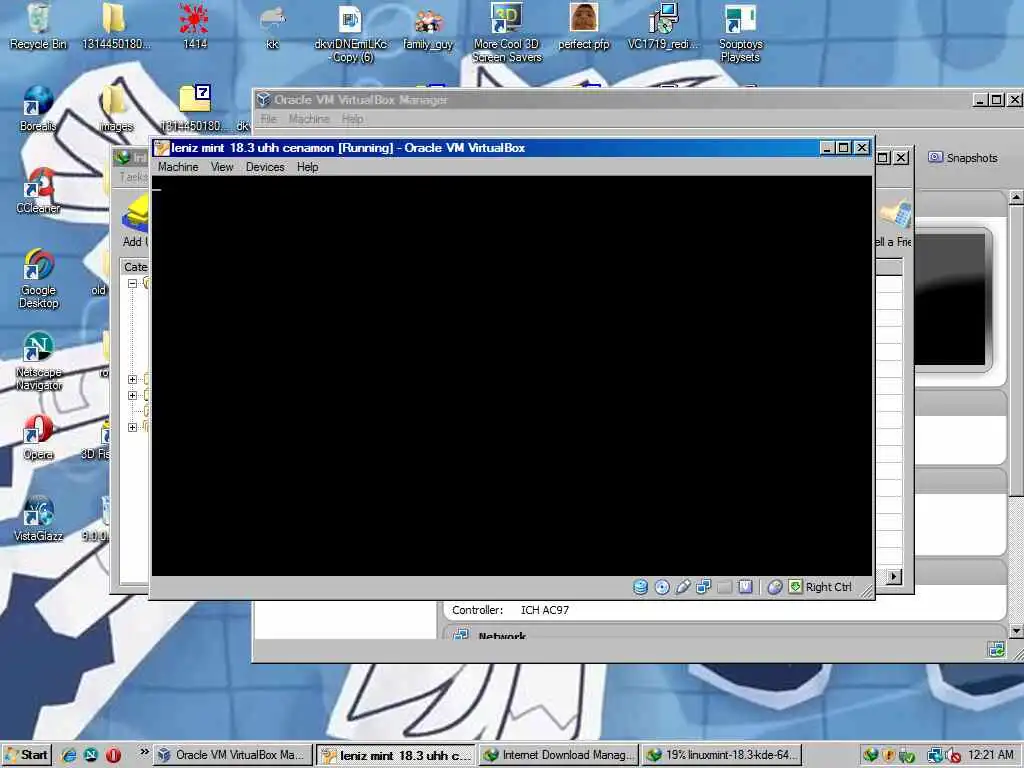Select the VistaGlazz desktop shortcut
1024x768 pixels.
[x=39, y=520]
